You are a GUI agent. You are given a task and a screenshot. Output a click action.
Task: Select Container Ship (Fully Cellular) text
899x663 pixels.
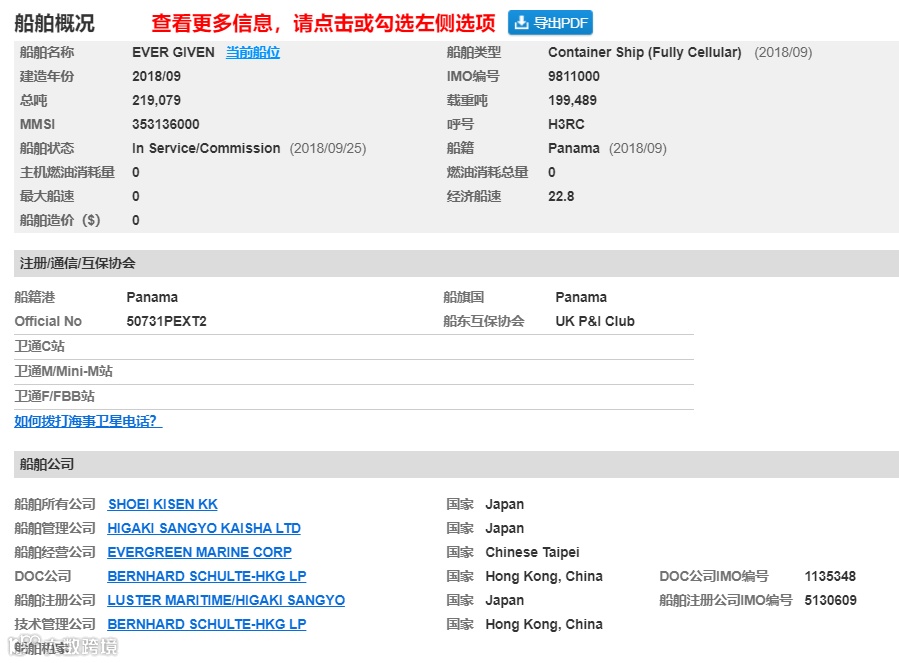point(644,52)
